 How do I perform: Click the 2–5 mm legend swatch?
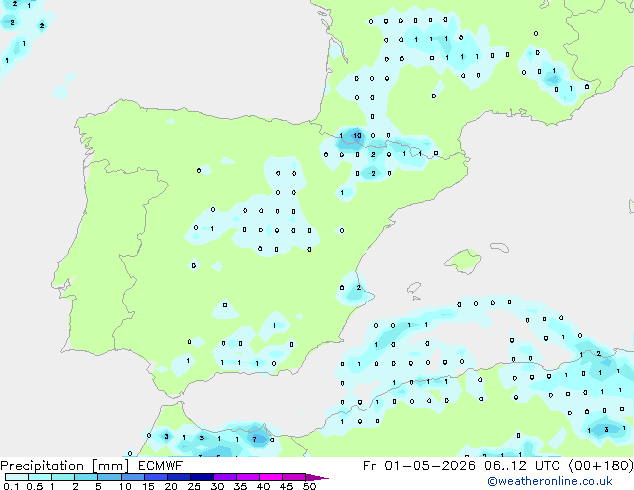tap(86, 477)
